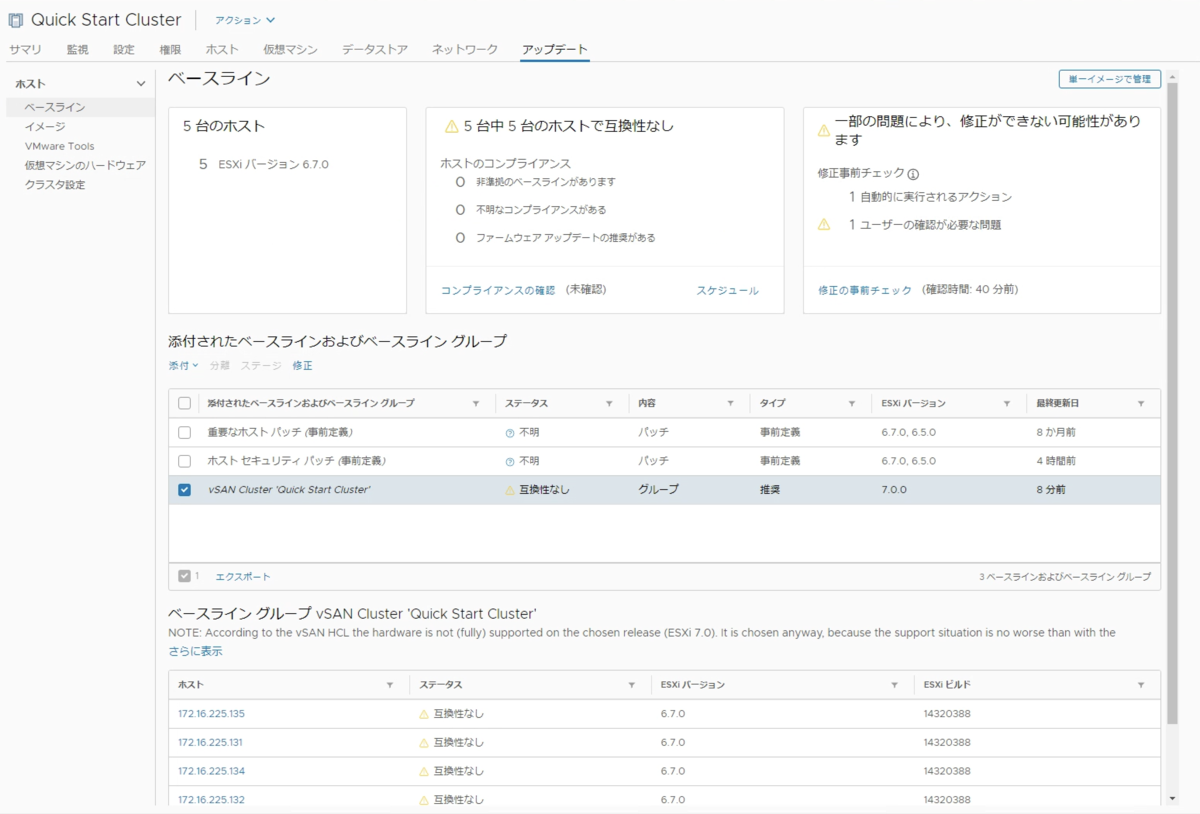Select イメージ in sidebar

tap(45, 127)
